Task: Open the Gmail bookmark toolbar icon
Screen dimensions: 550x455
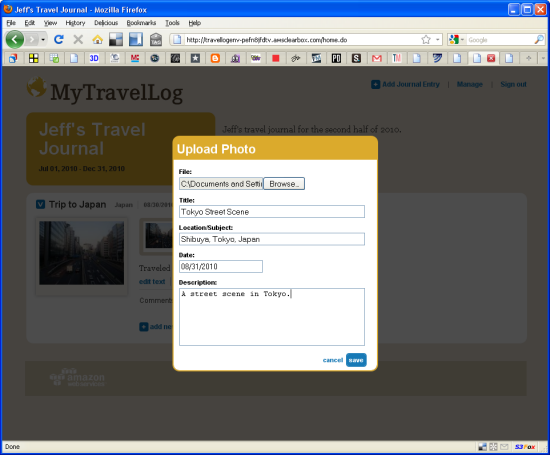Action: pyautogui.click(x=377, y=58)
